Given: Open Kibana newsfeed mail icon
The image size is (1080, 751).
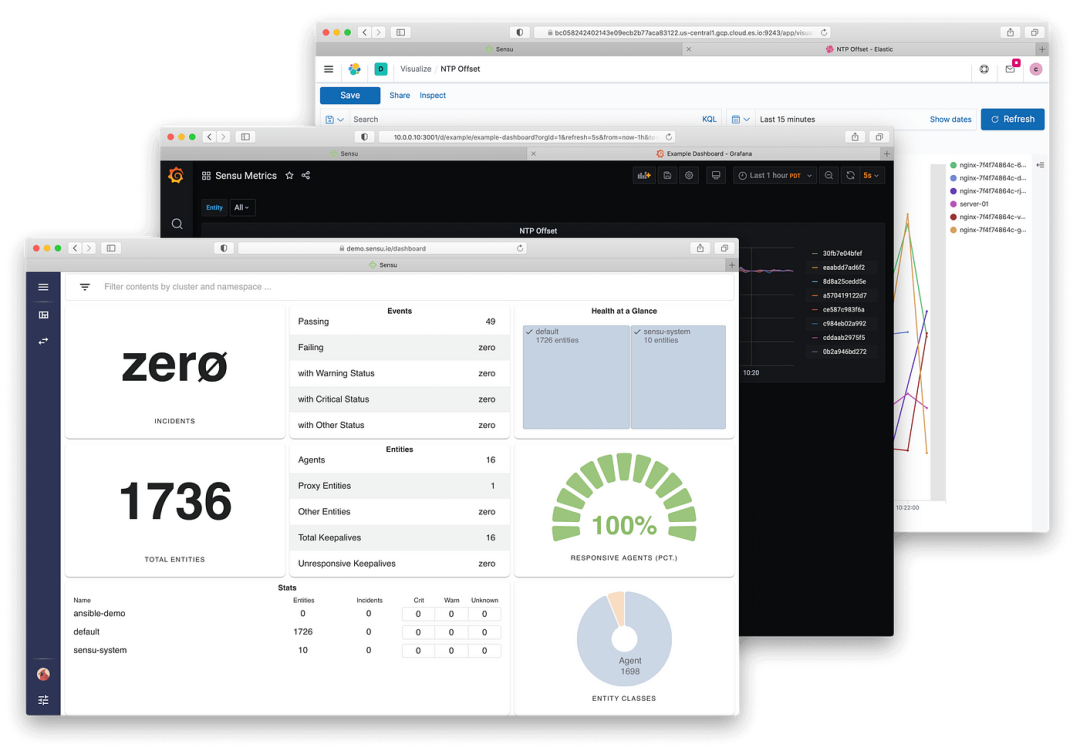Looking at the screenshot, I should click(1010, 69).
